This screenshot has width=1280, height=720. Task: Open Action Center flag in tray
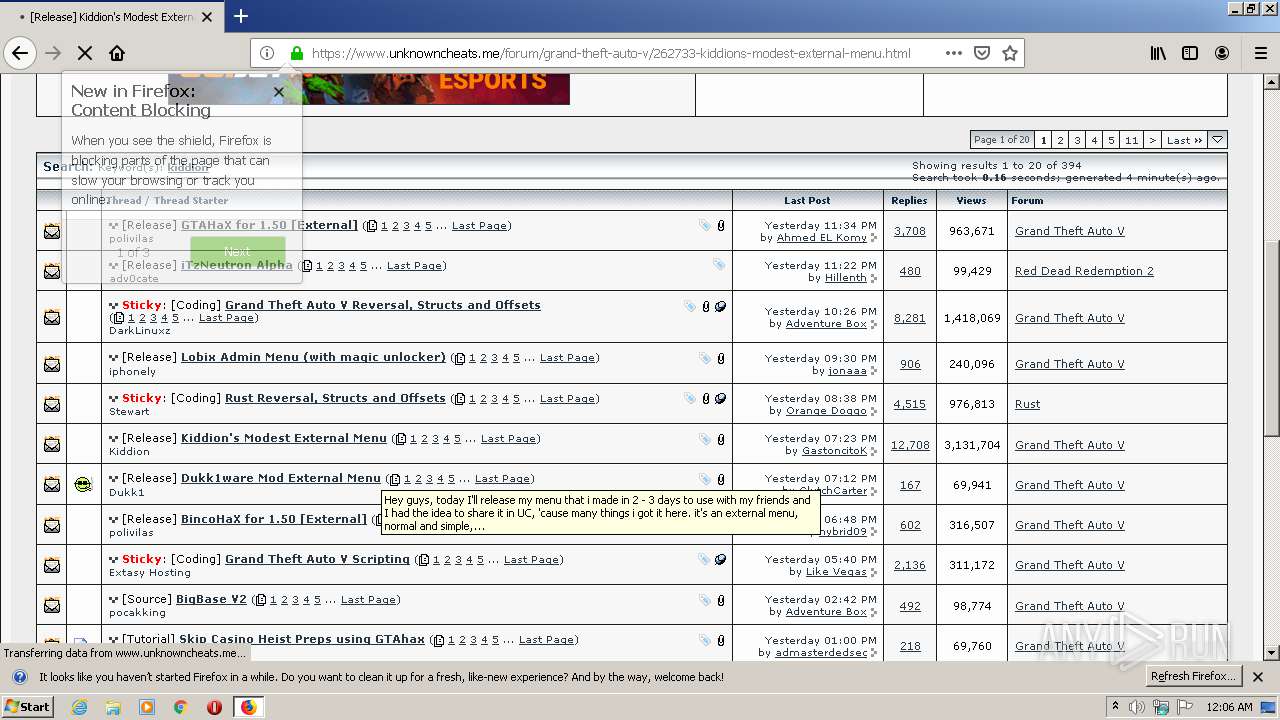(1184, 707)
